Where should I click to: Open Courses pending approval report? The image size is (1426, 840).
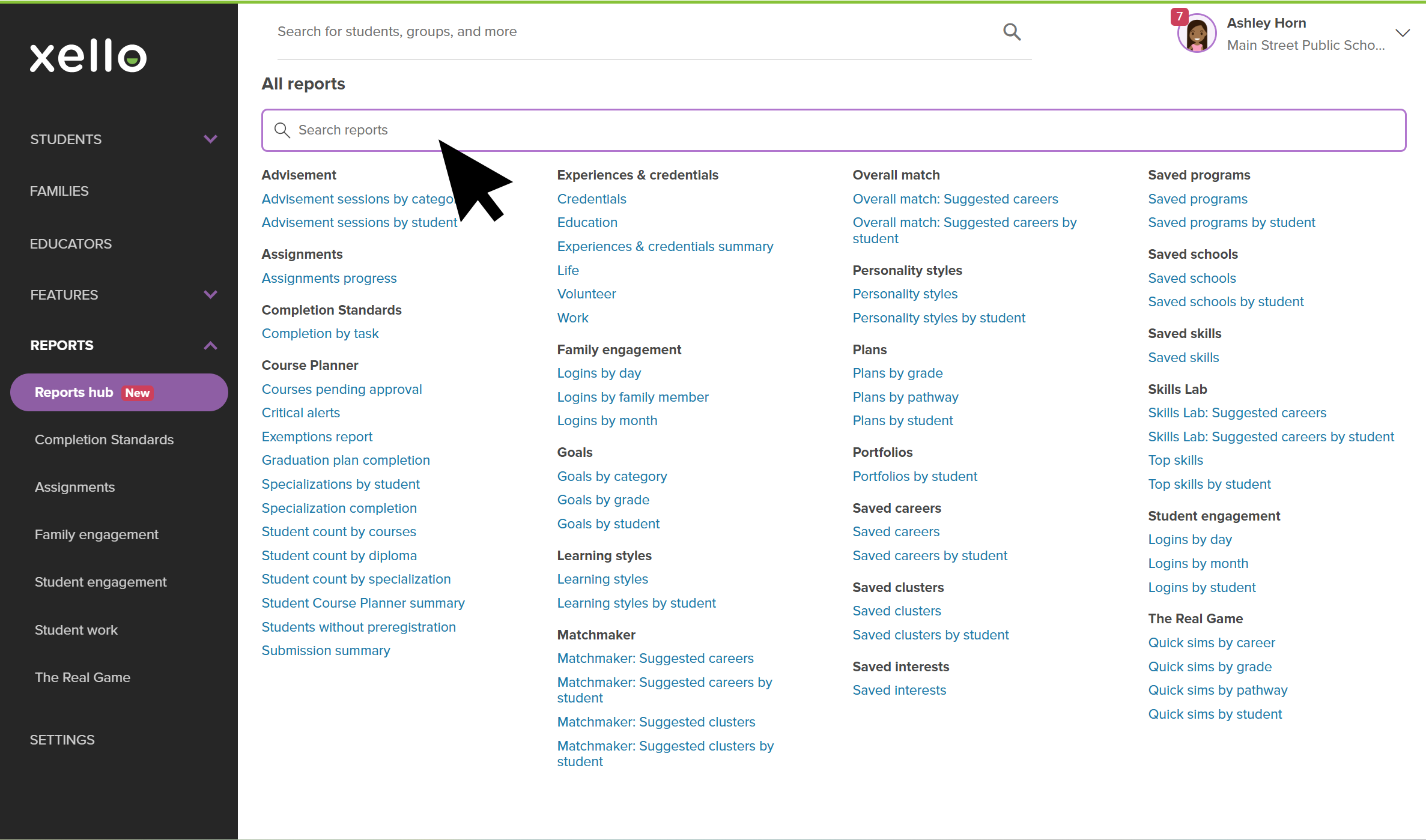pos(342,389)
